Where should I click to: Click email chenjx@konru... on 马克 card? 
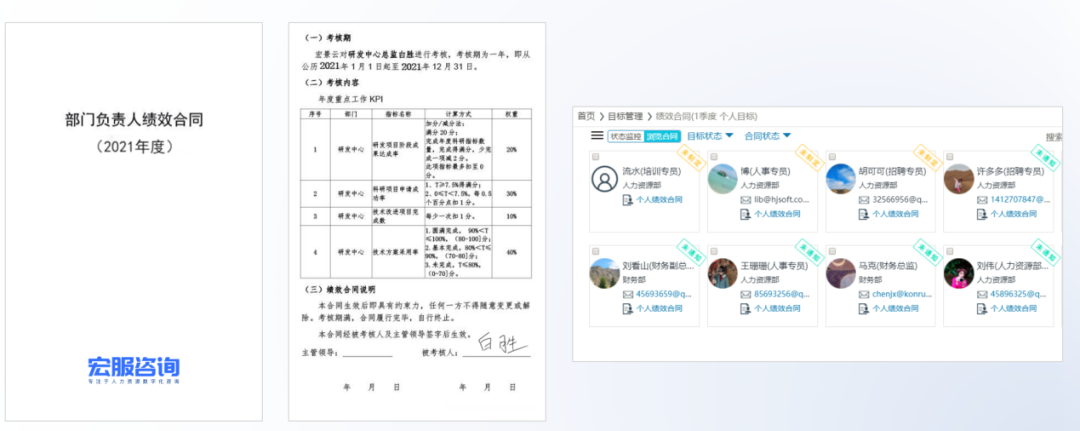click(901, 294)
